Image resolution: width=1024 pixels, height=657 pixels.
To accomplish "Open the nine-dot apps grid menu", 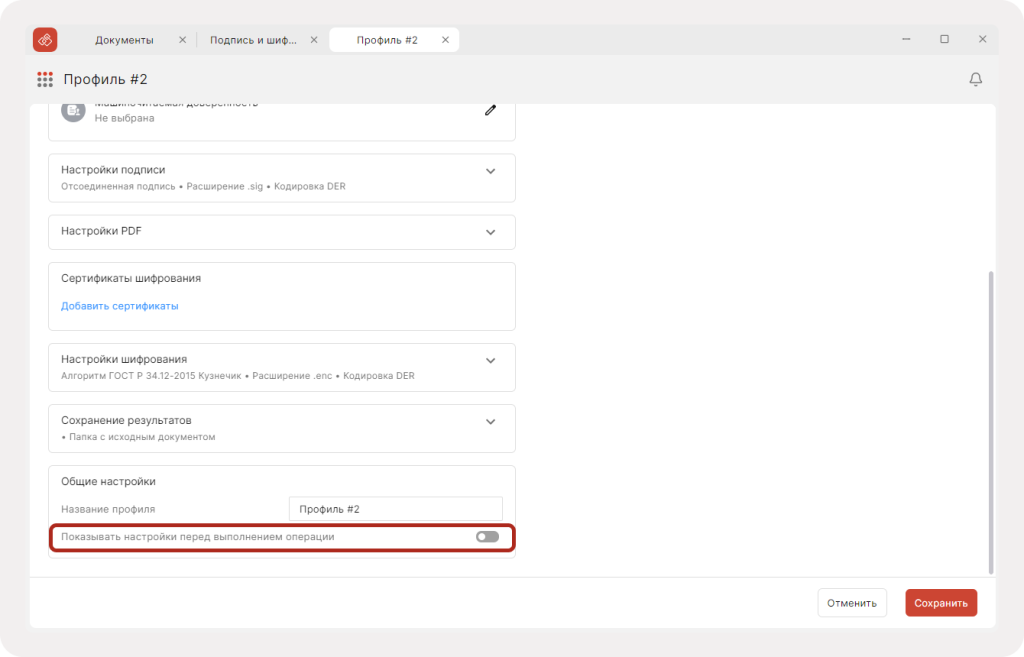I will [x=45, y=80].
